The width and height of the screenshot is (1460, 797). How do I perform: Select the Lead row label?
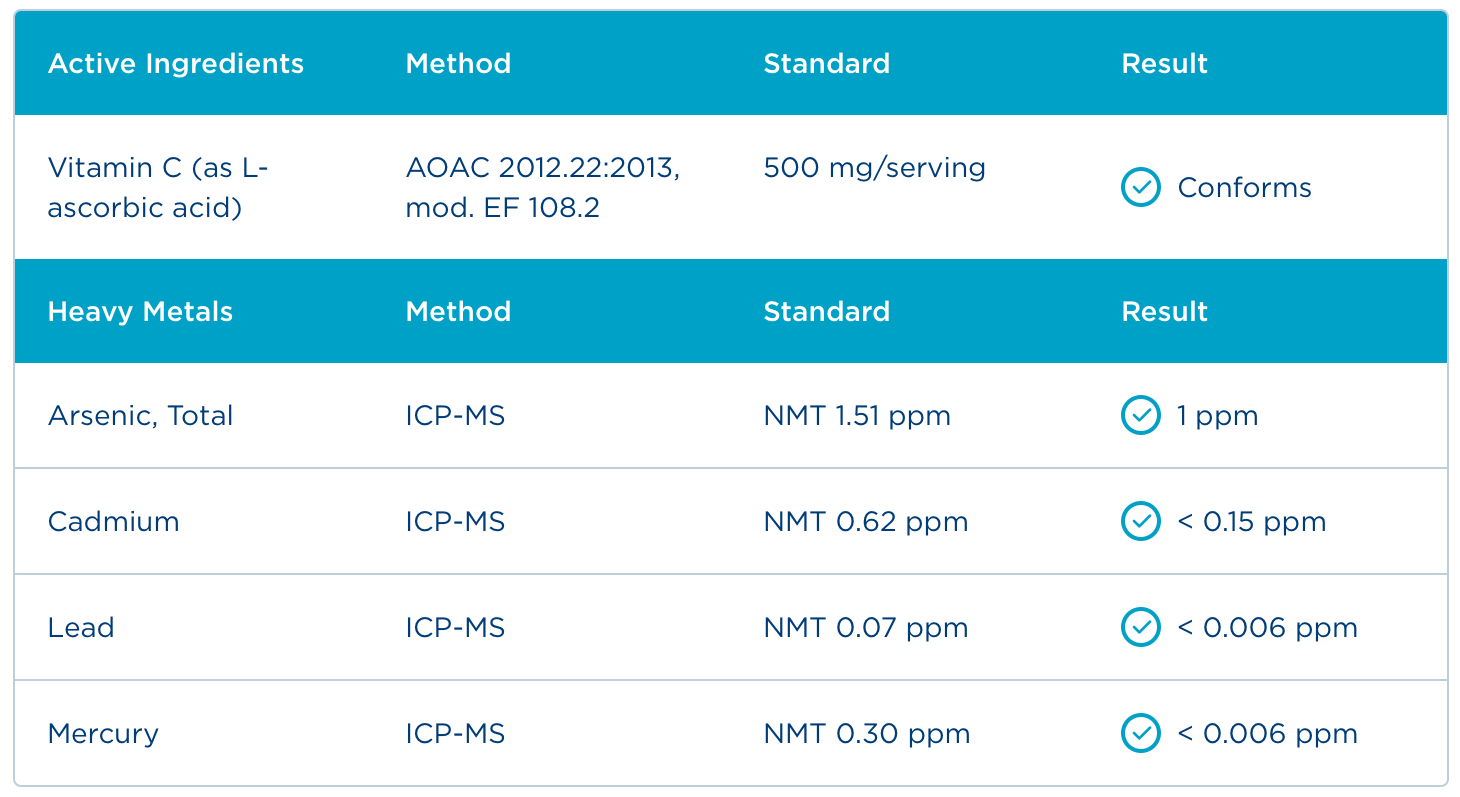pos(81,628)
